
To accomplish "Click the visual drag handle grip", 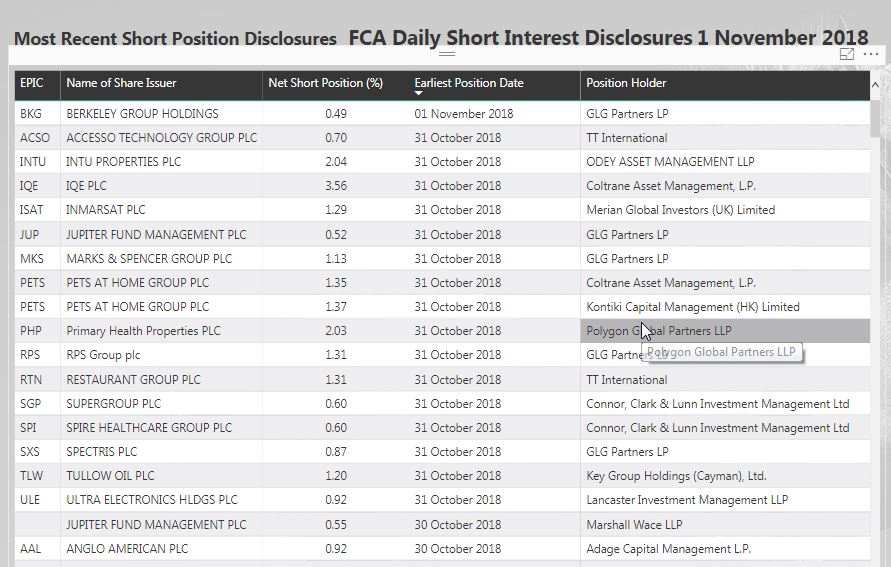I will [x=447, y=53].
